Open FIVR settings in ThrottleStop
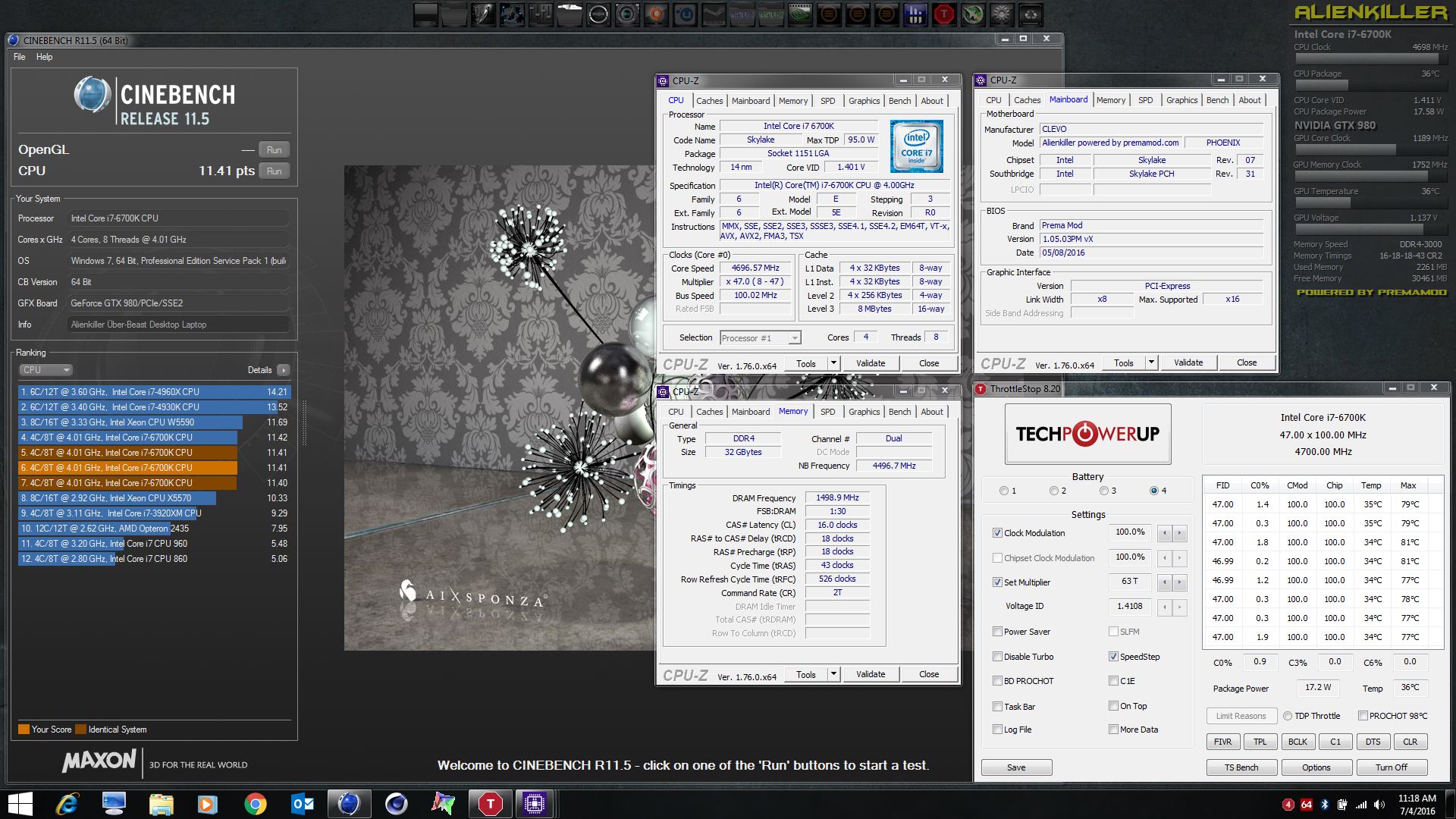 coord(1223,742)
